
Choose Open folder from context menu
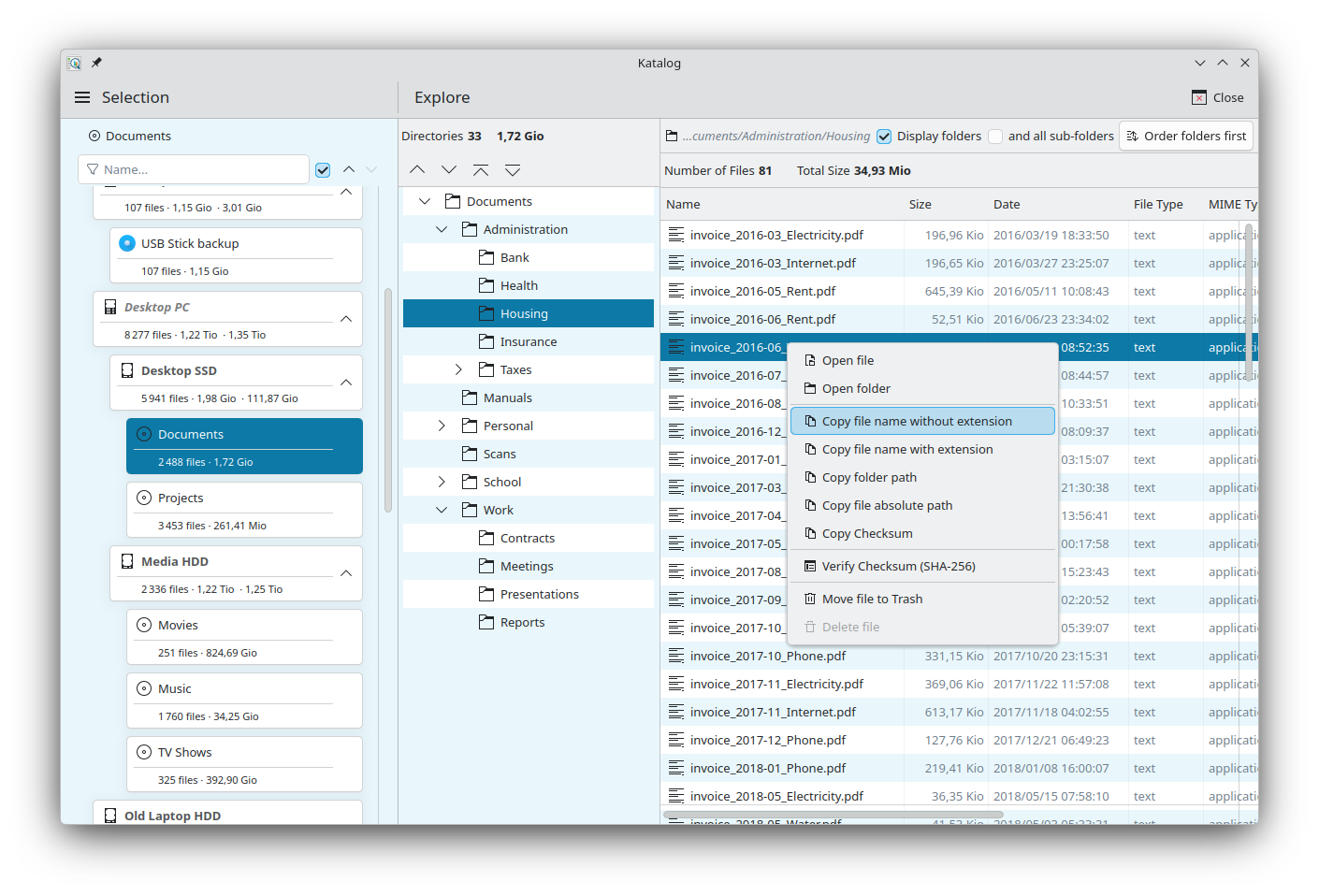point(922,388)
